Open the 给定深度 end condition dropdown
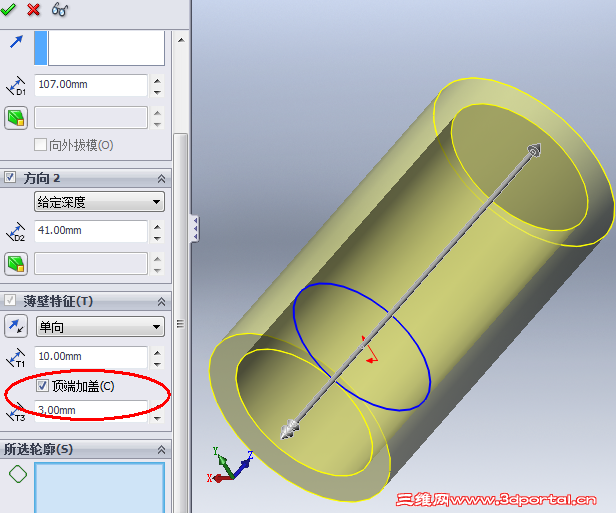The image size is (616, 513). [x=99, y=202]
